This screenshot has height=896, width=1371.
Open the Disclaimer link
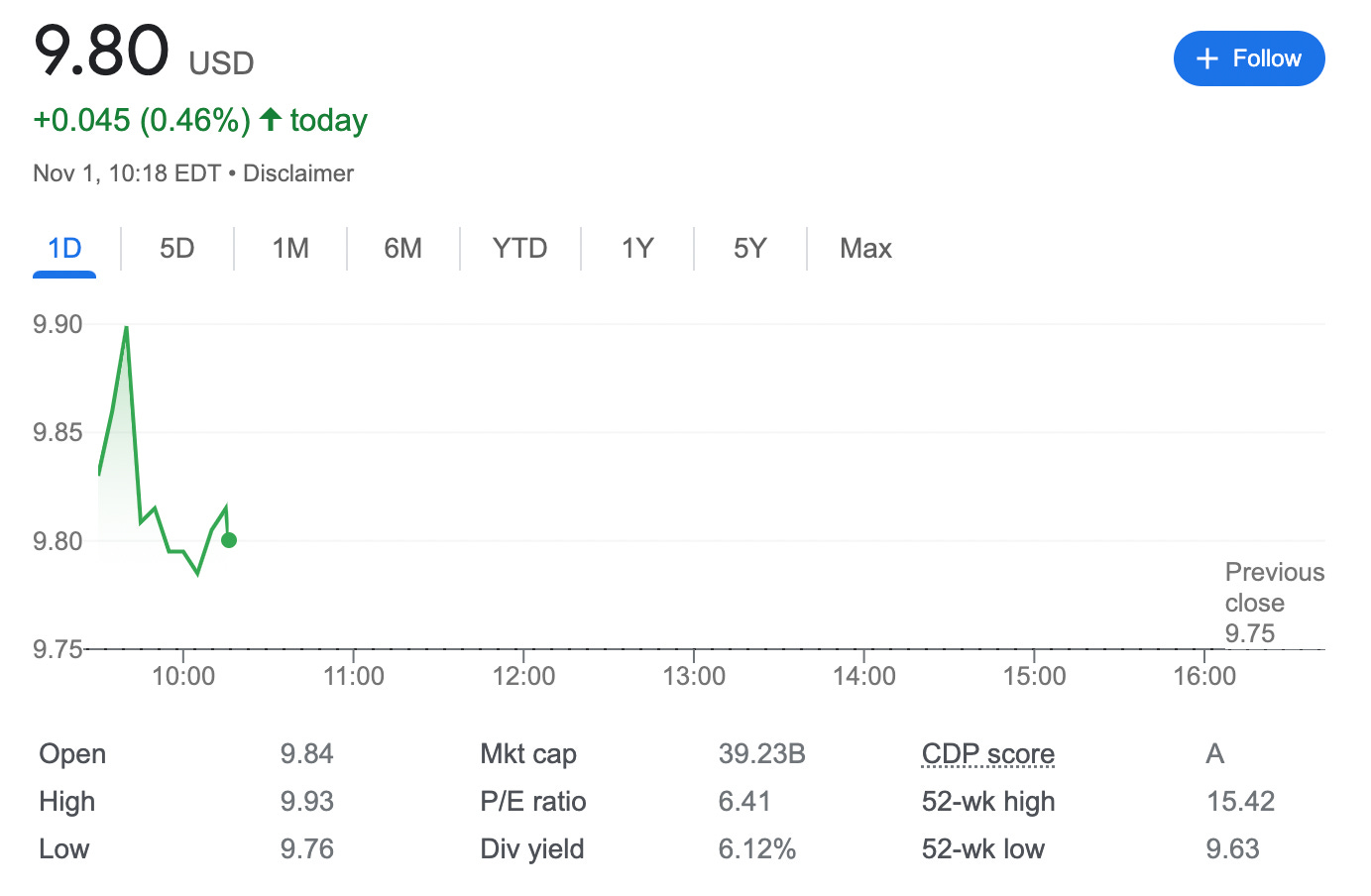pos(298,173)
